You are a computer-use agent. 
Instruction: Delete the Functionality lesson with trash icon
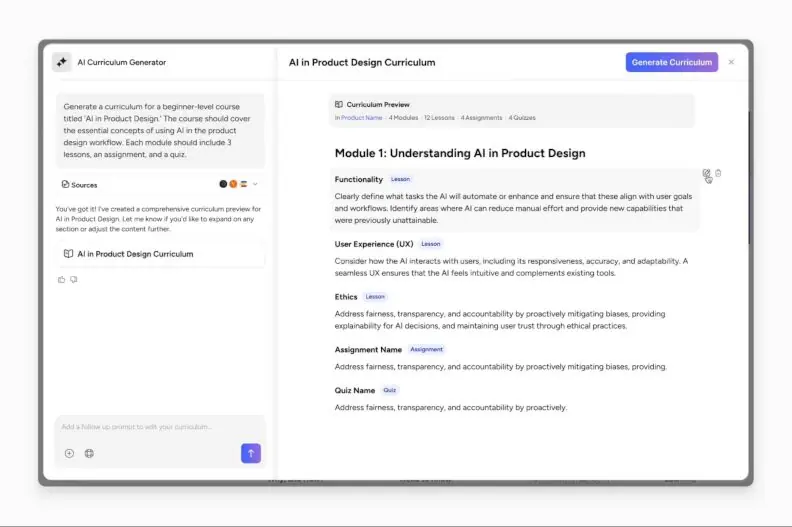(718, 173)
